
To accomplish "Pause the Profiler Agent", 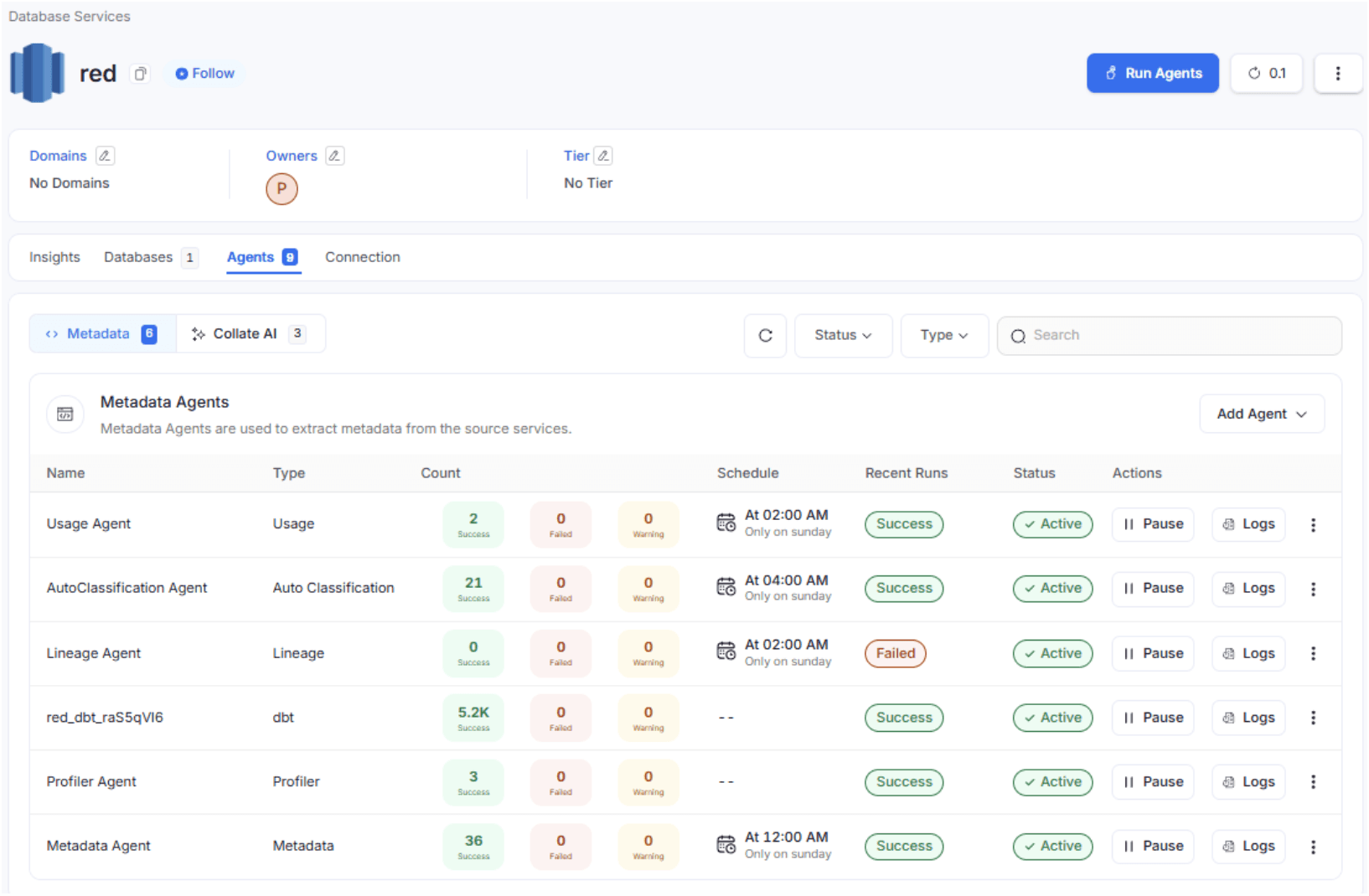I will (1153, 782).
